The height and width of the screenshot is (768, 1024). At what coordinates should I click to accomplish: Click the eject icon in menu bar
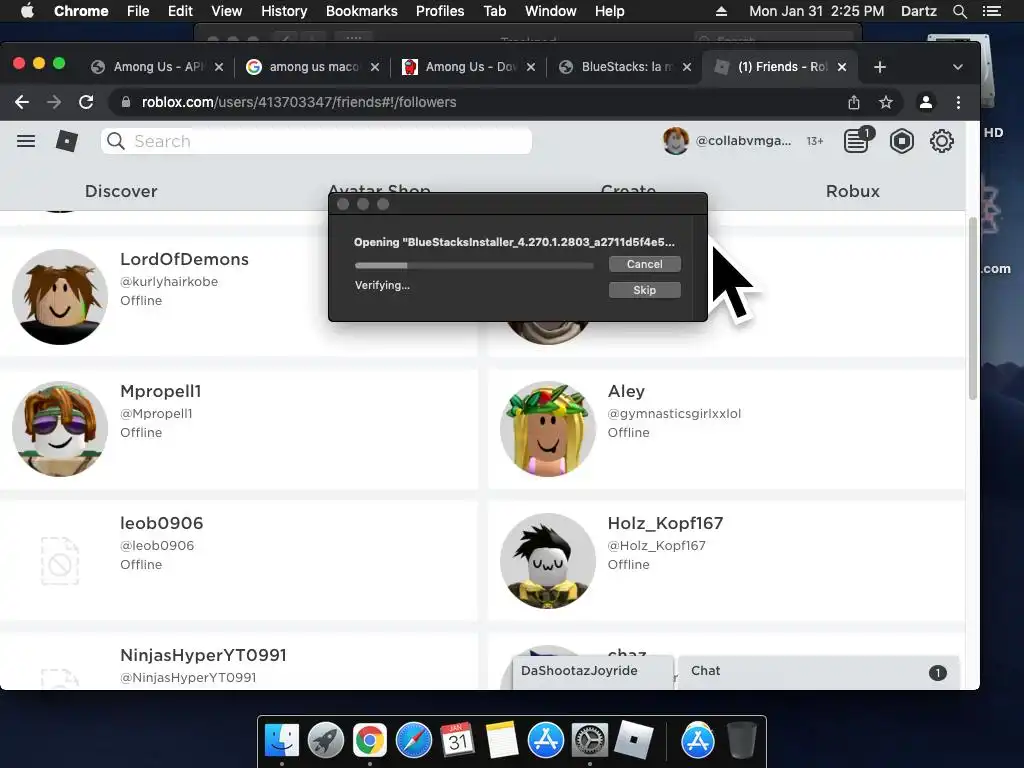pos(721,11)
